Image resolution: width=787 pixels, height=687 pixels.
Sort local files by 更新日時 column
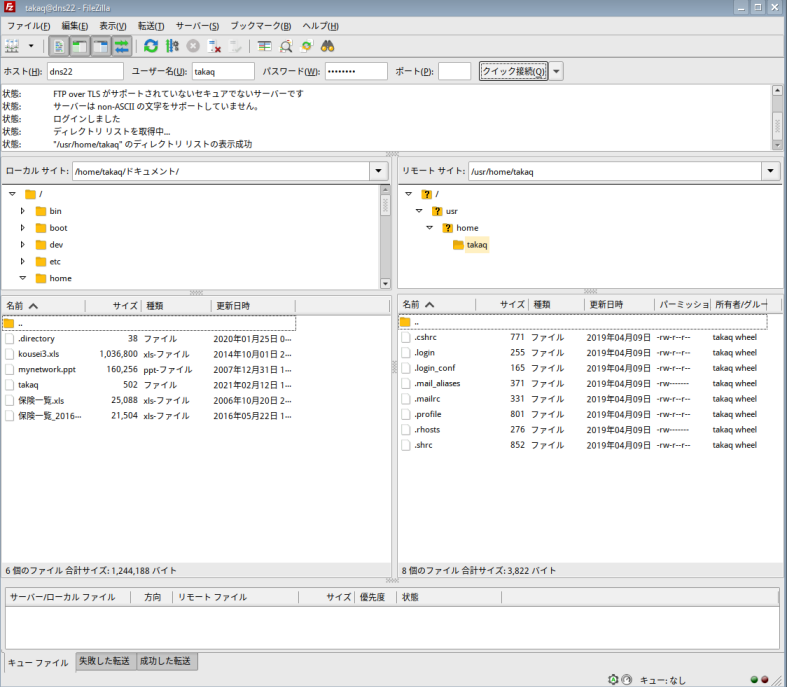tap(253, 306)
